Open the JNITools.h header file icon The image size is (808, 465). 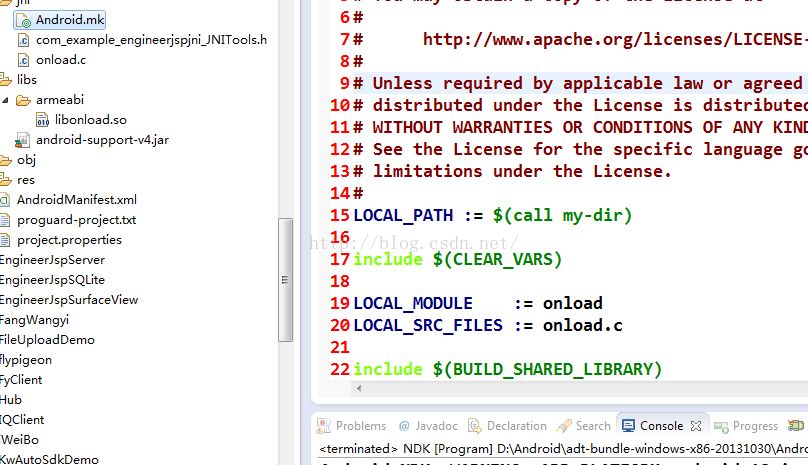pos(24,40)
